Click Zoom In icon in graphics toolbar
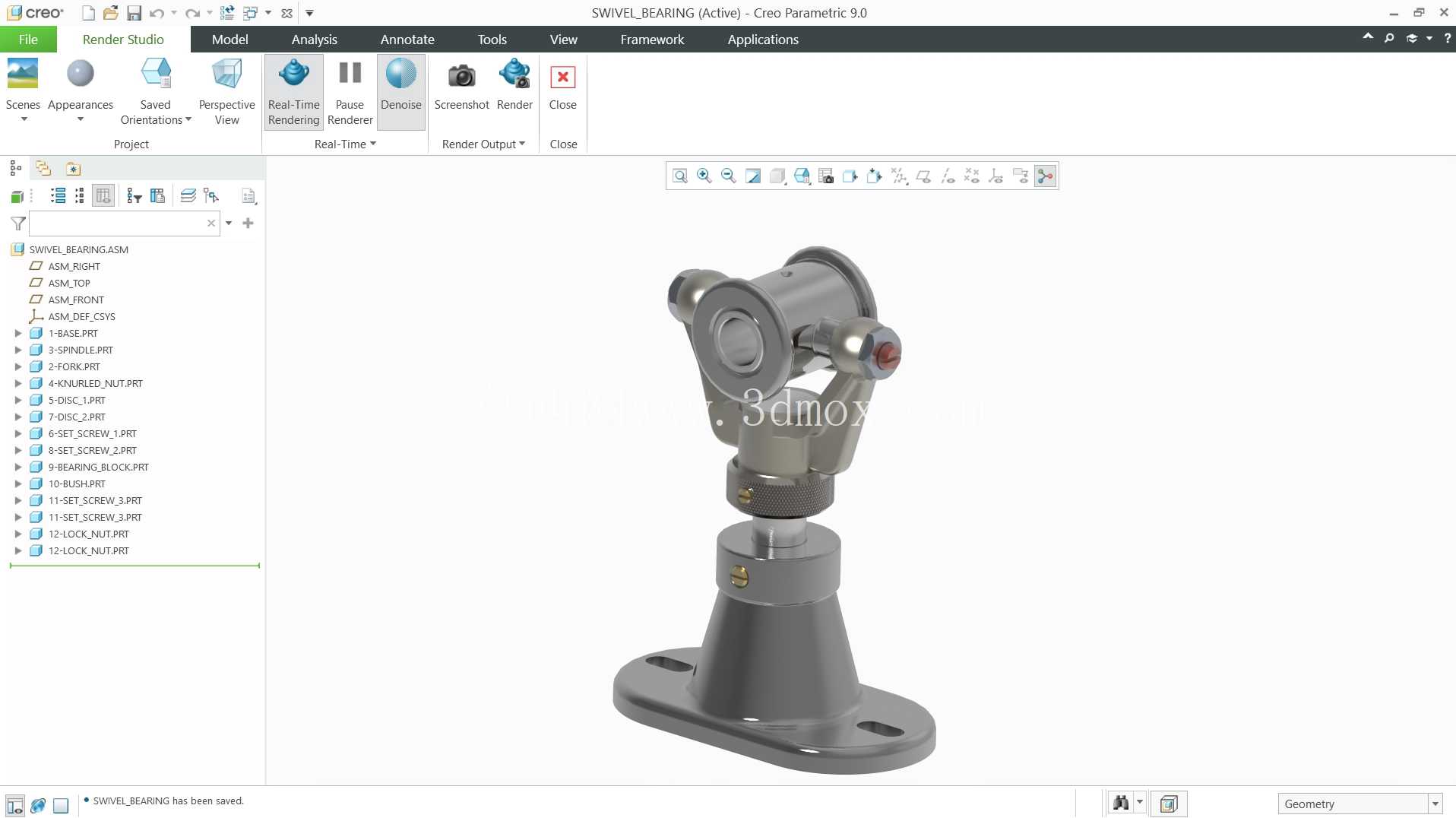The image size is (1456, 818). click(704, 176)
